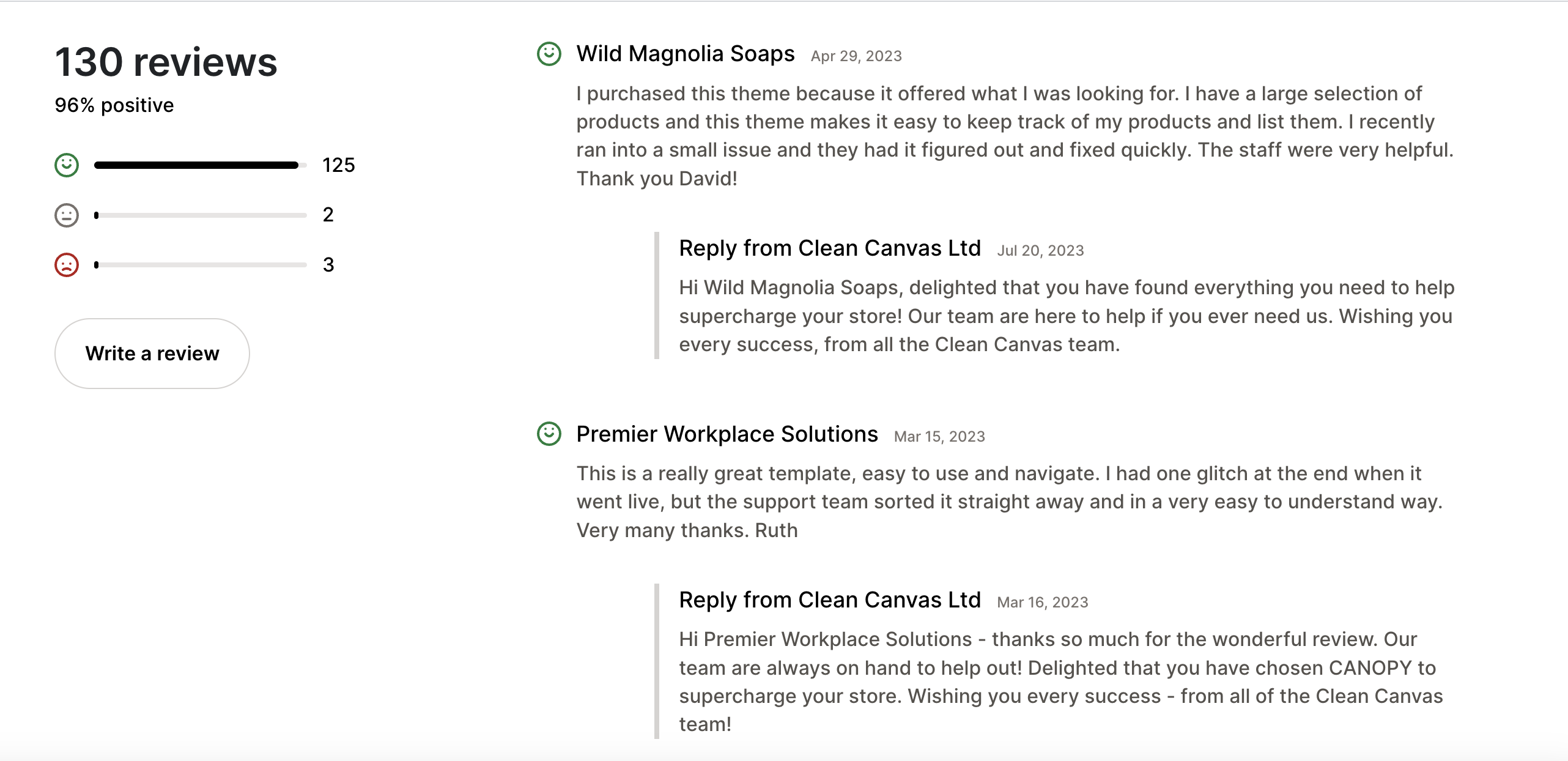Click the smiley icon beside Premier Workplace Solutions
The height and width of the screenshot is (761, 1568).
click(x=549, y=434)
